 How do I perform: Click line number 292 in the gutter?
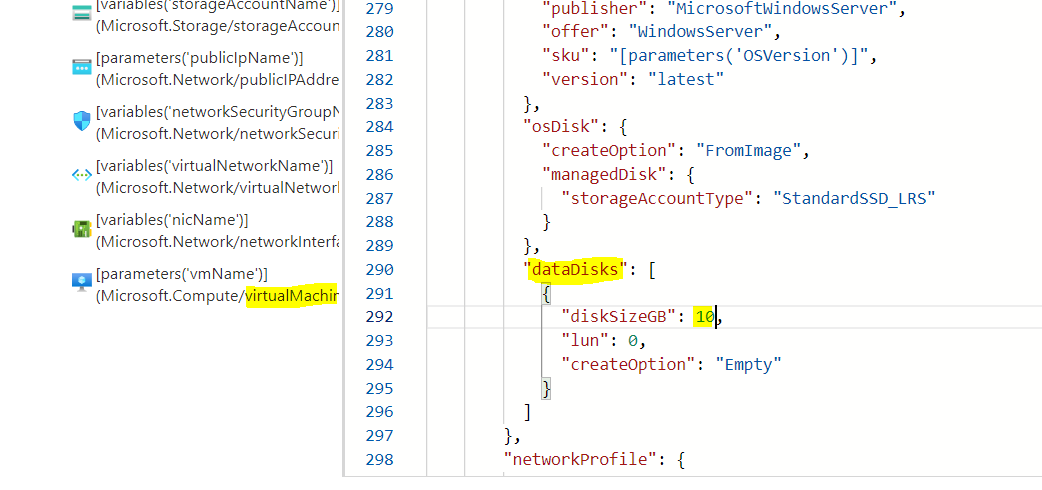click(x=378, y=316)
